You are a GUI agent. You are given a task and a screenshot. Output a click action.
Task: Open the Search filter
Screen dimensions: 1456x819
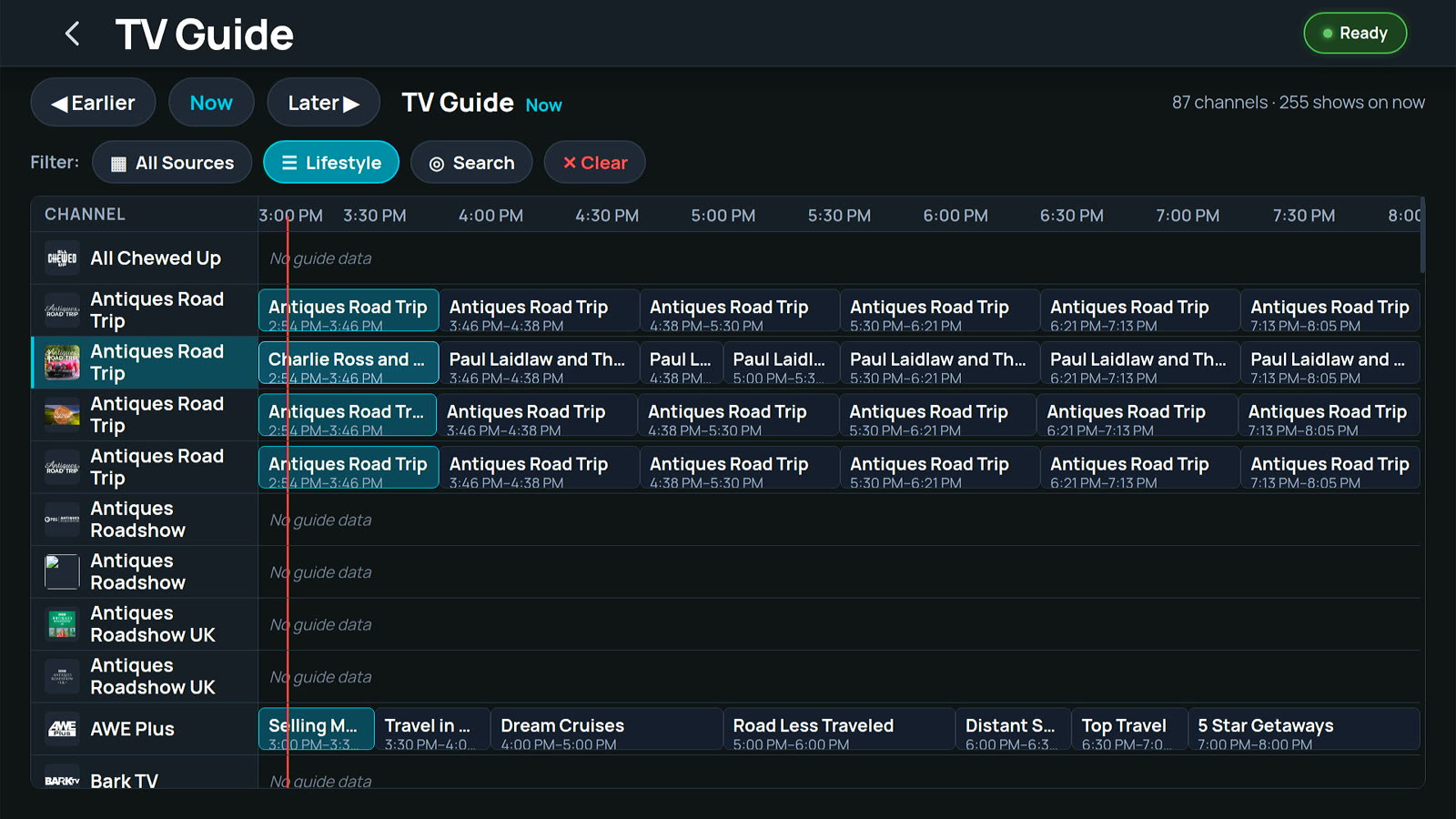point(471,163)
